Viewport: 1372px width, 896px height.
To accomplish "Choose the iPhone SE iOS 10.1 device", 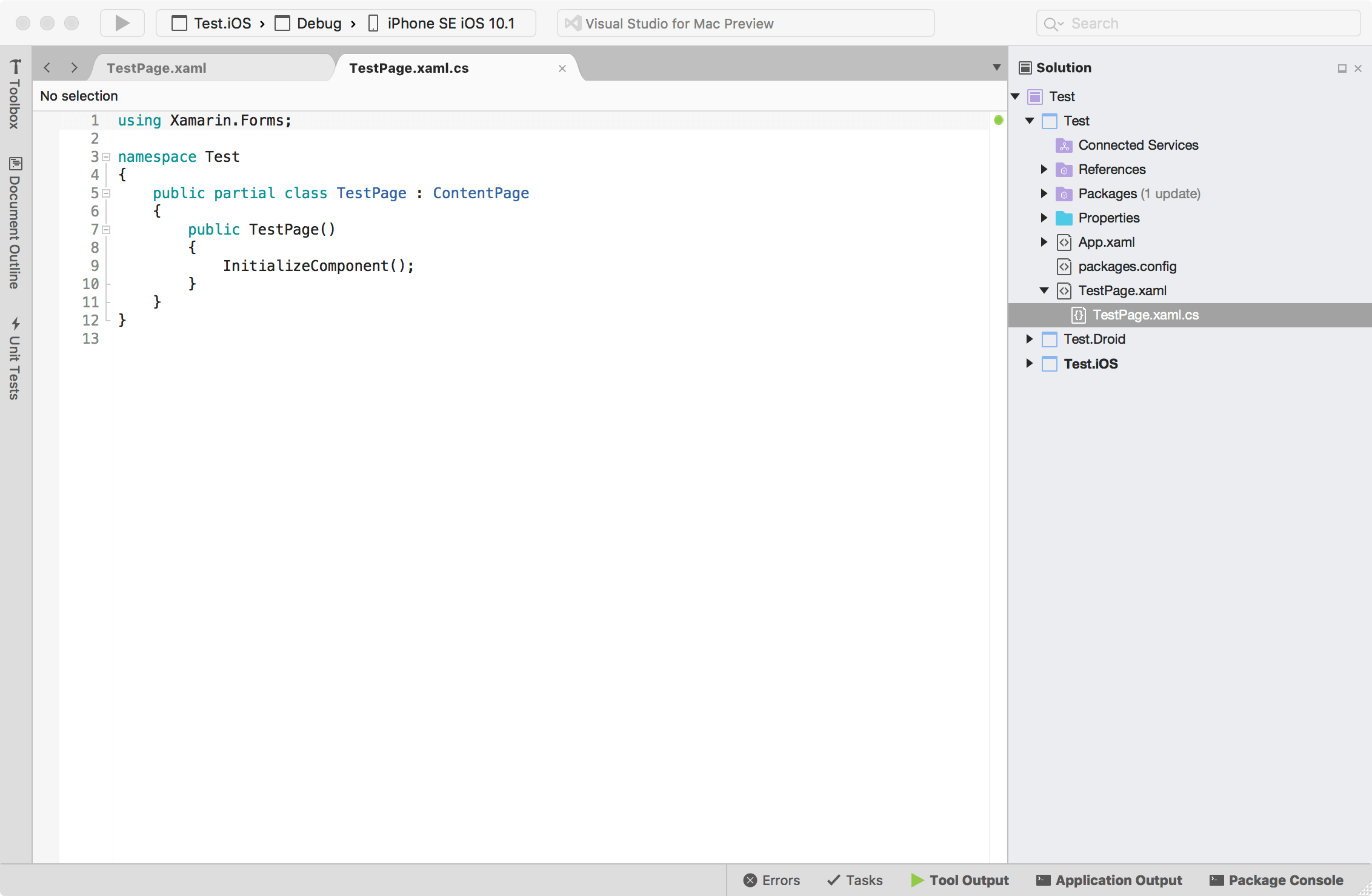I will tap(442, 23).
